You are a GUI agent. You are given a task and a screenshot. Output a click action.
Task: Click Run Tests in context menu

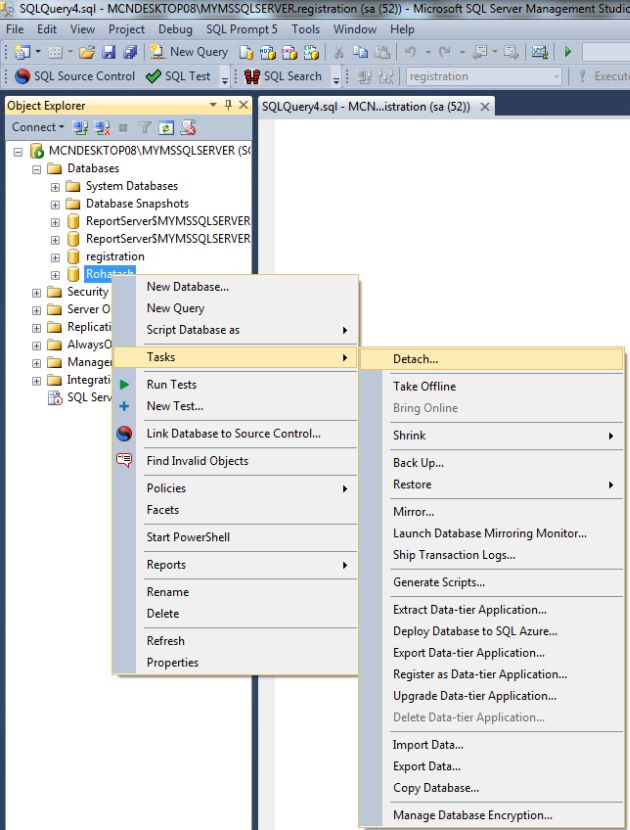[x=172, y=385]
